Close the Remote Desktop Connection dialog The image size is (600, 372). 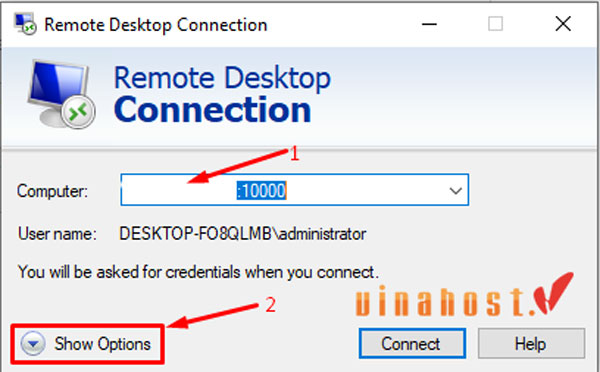pos(563,24)
